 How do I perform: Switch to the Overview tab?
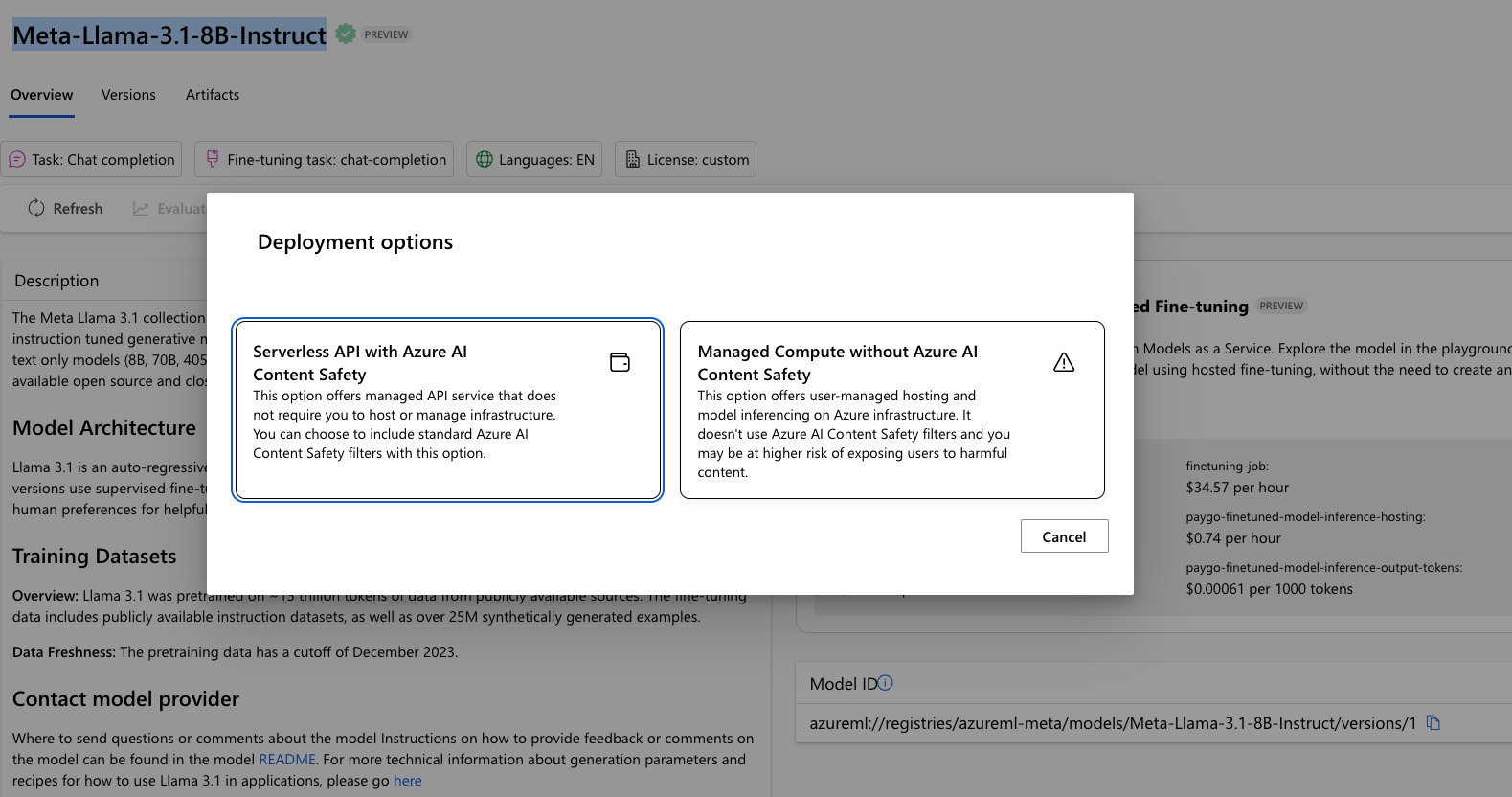[42, 95]
